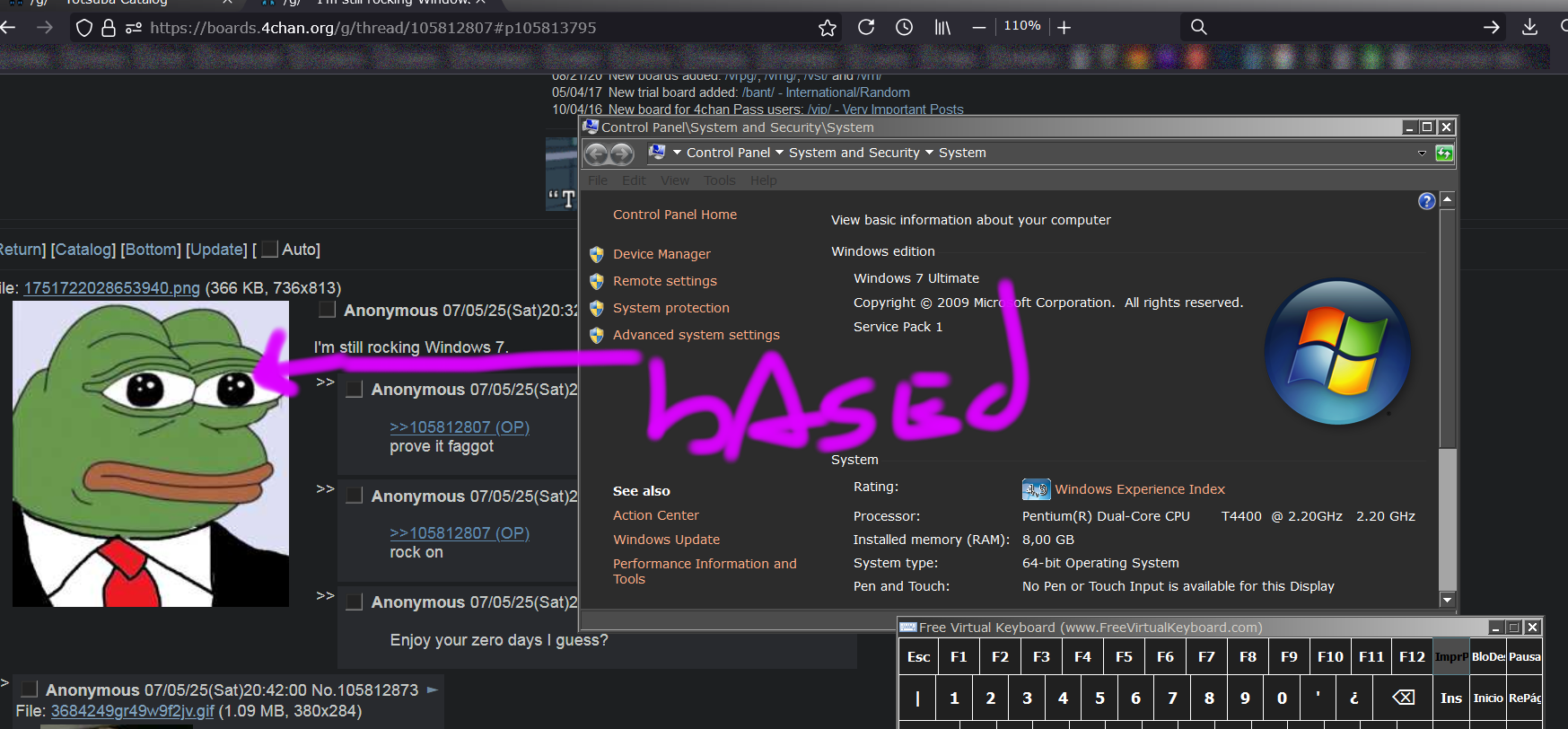Click the Update link on the thread page
The image size is (1568, 729).
coord(216,250)
